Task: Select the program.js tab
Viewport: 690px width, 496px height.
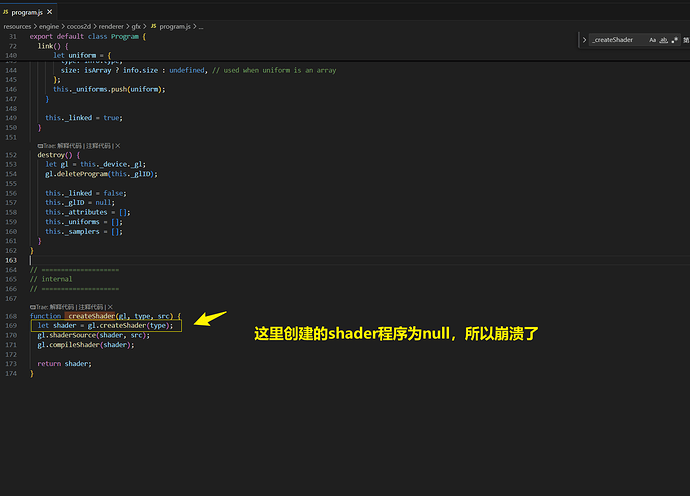Action: 27,10
